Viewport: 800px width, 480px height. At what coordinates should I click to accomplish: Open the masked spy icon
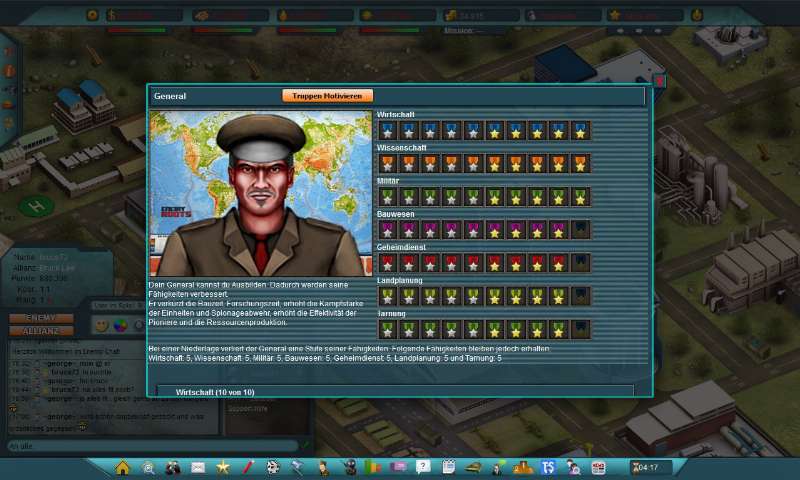[x=349, y=467]
